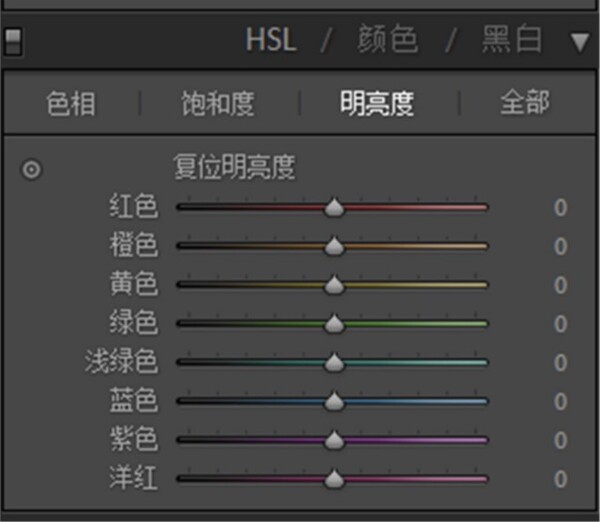Open the 色相 tab
The width and height of the screenshot is (600, 522).
71,103
